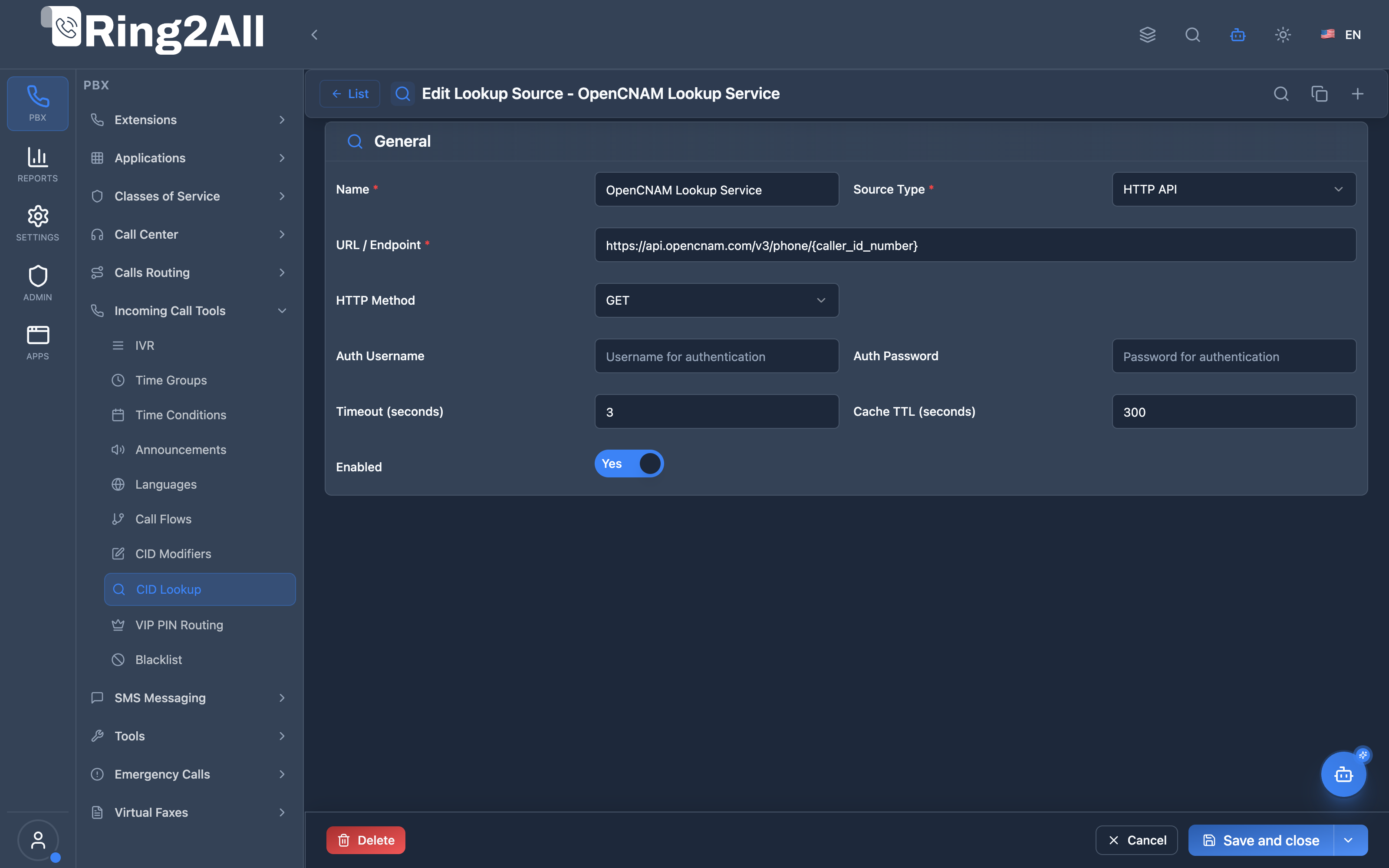Open the Blacklist submenu item
This screenshot has width=1389, height=868.
(200, 660)
